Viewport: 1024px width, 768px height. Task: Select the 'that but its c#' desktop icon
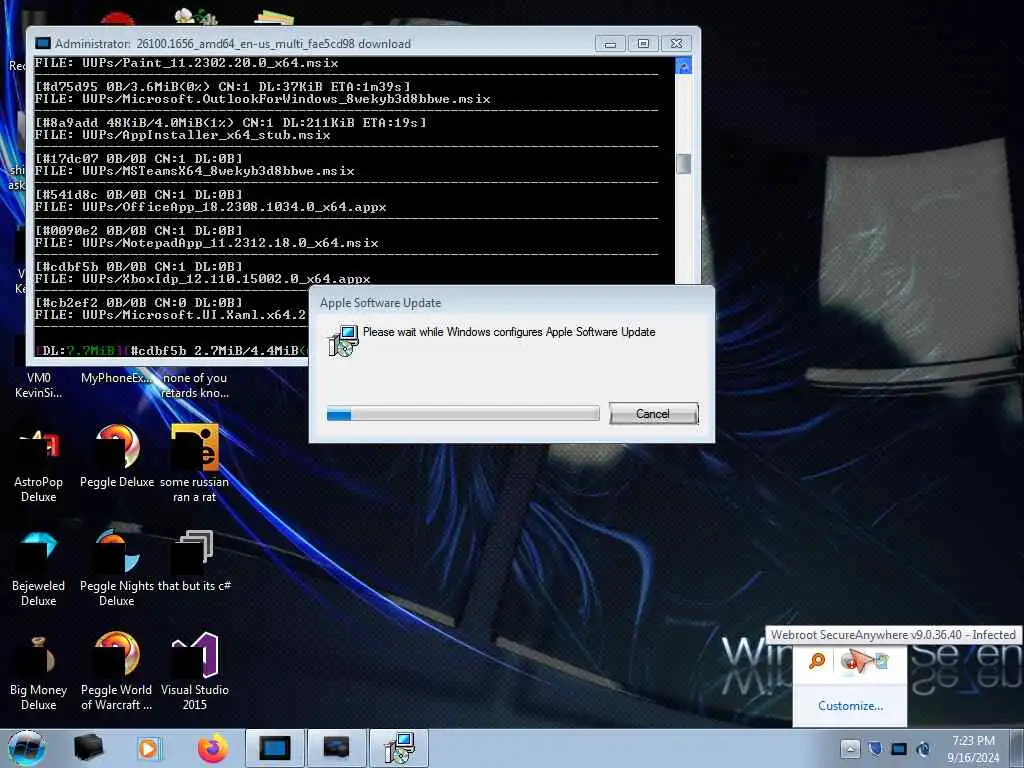pyautogui.click(x=195, y=561)
